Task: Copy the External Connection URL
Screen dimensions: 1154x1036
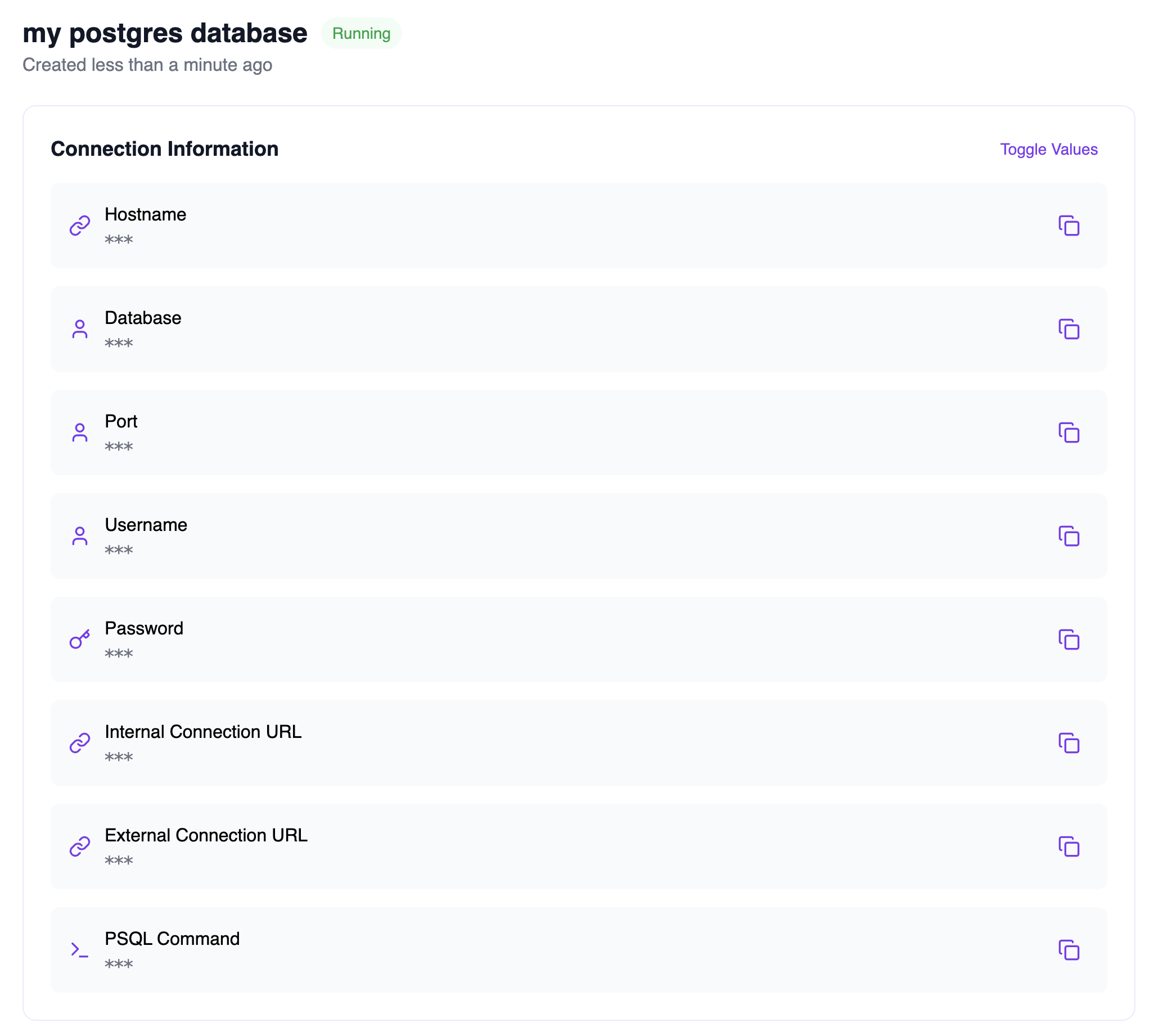Action: point(1068,846)
